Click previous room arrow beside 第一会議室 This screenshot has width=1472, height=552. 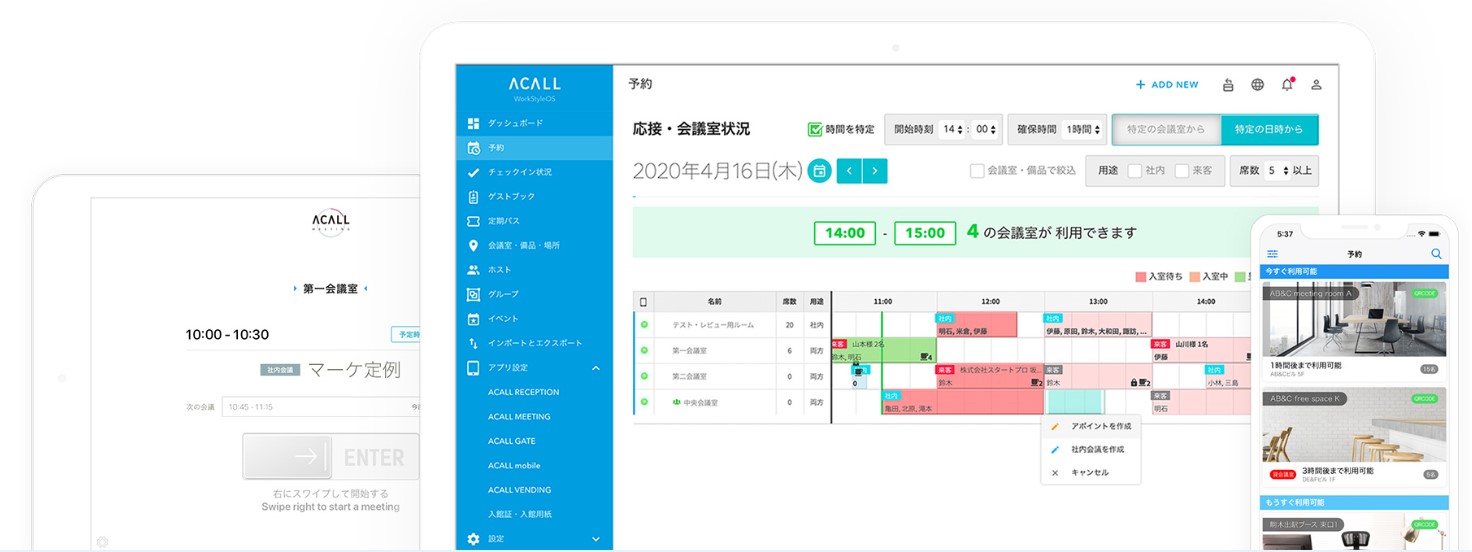(297, 289)
